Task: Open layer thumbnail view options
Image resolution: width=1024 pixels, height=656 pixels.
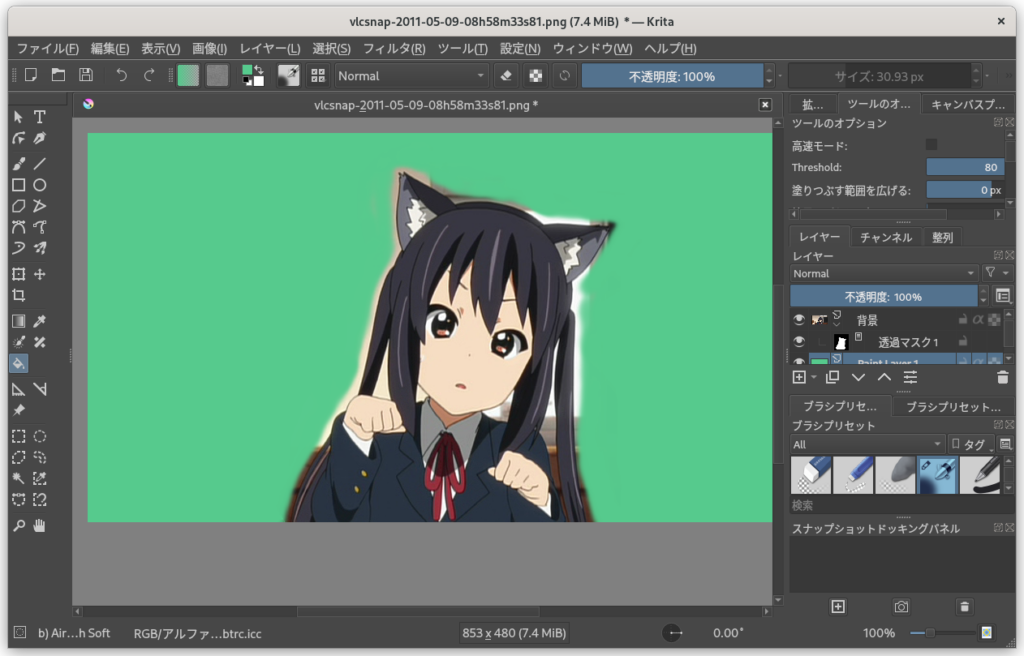Action: tap(1003, 296)
